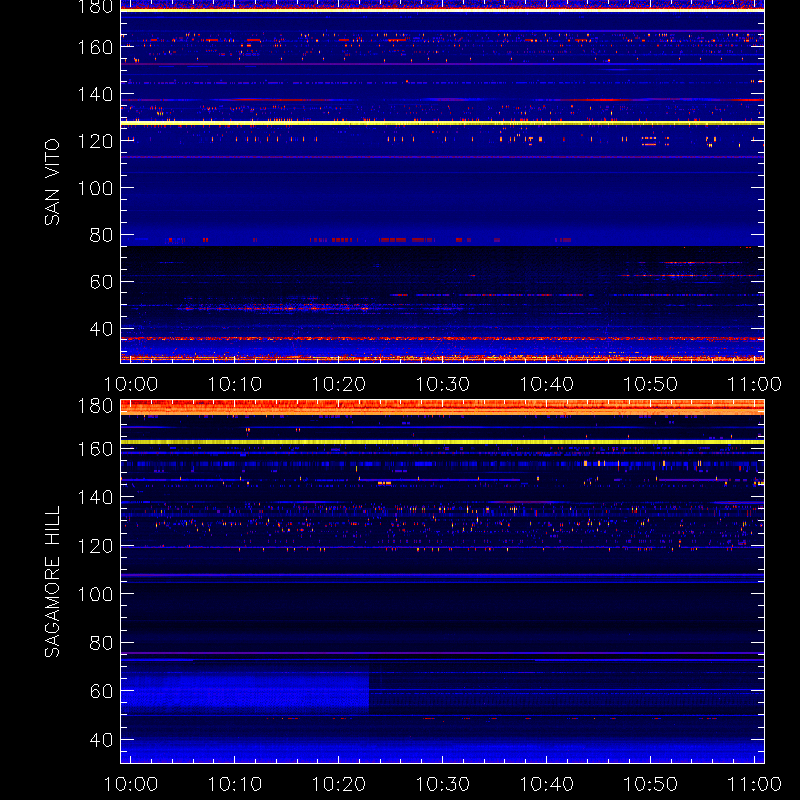Select the 180 tick label in Sagamore Hill panel
The width and height of the screenshot is (800, 800).
point(95,406)
